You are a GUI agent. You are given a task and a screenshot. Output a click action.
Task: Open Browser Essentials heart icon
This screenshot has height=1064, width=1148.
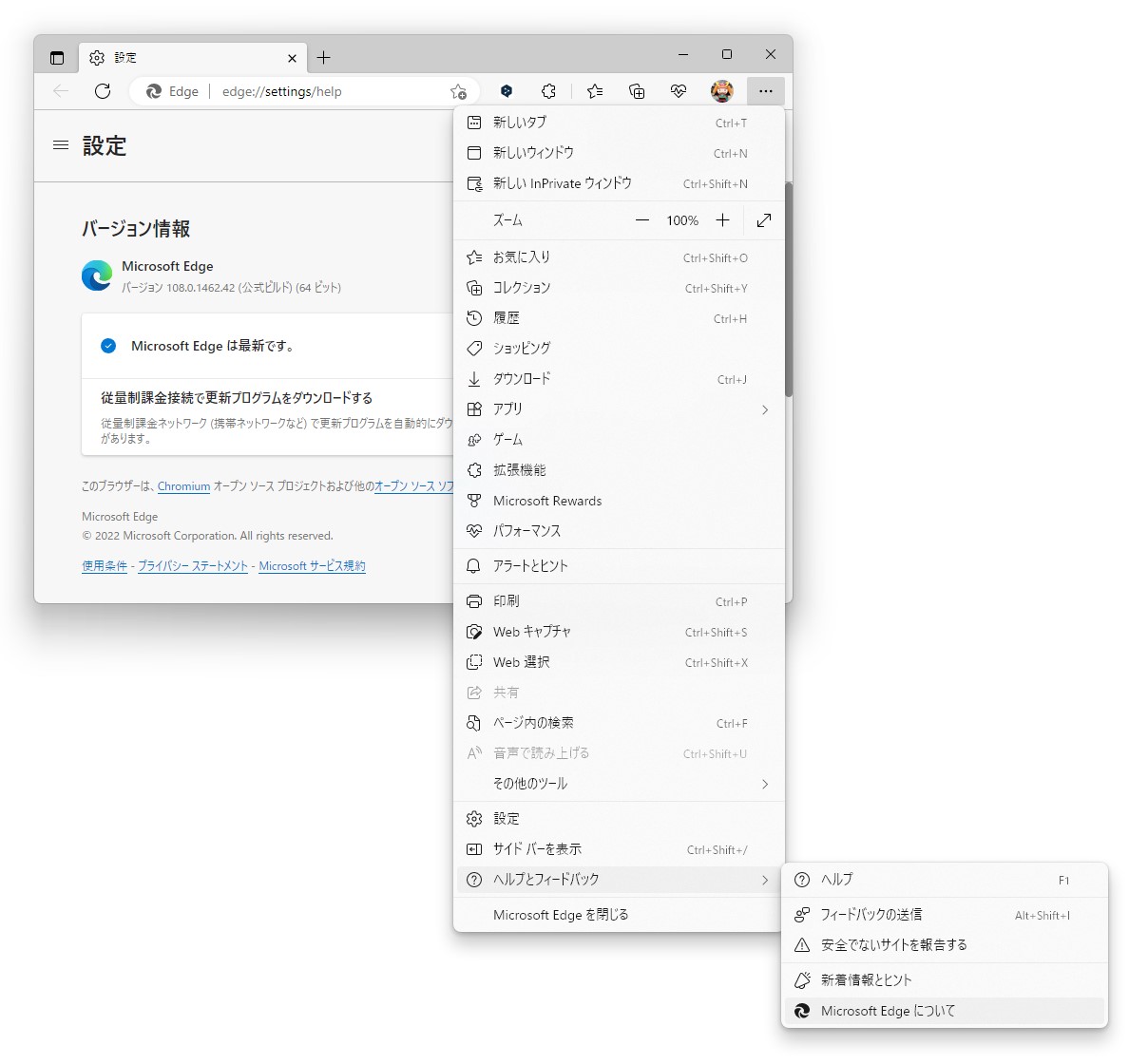pos(679,91)
